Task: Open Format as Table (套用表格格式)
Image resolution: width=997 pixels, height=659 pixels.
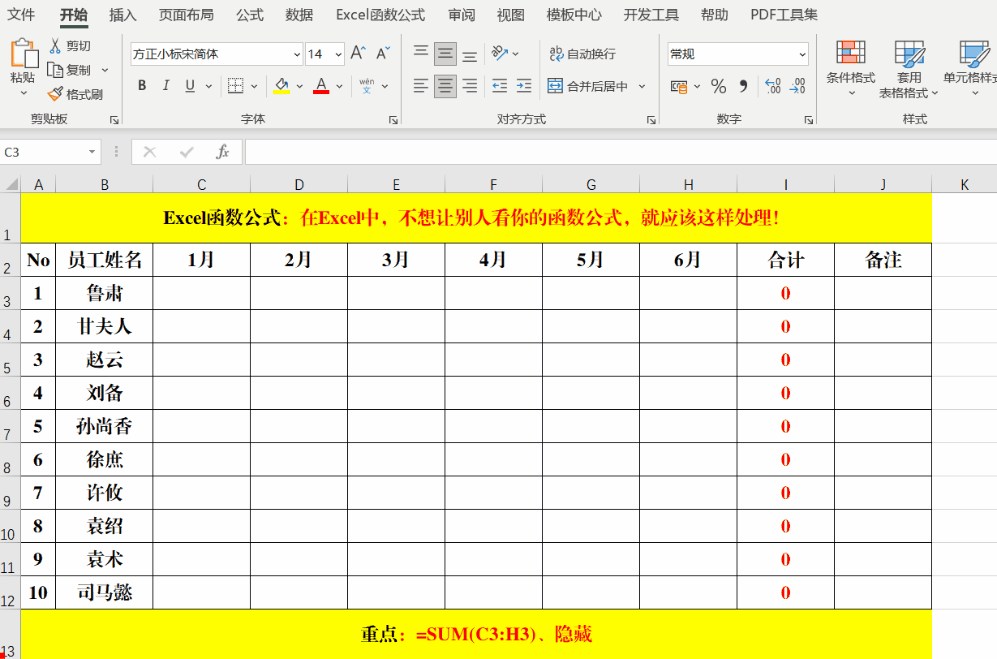Action: [909, 68]
